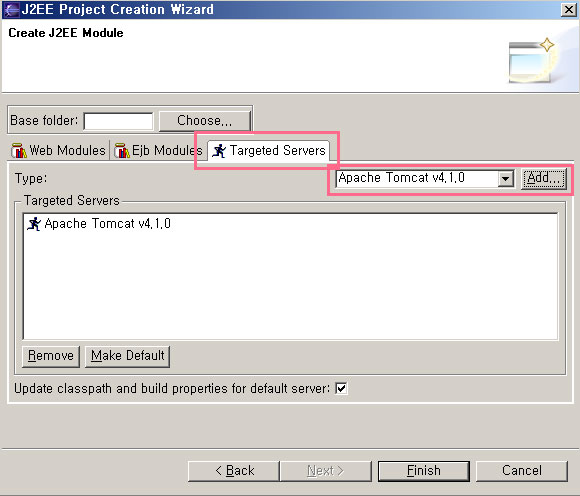Click the Apache Tomcat server icon in list
The height and width of the screenshot is (496, 580).
(34, 224)
